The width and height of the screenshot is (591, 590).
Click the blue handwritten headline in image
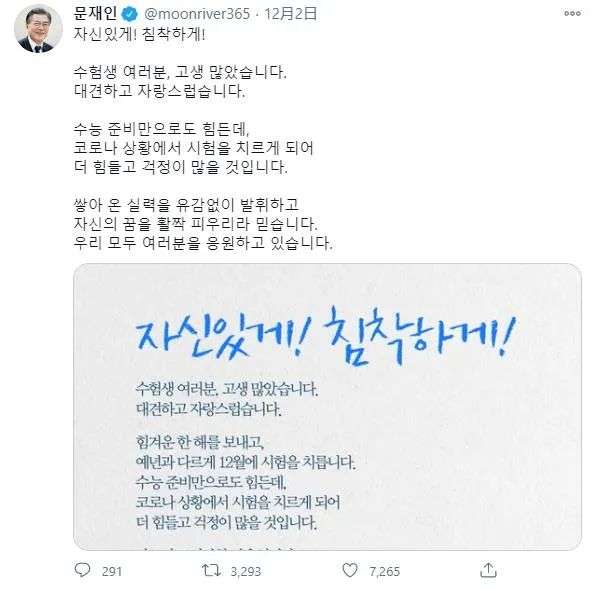click(326, 336)
